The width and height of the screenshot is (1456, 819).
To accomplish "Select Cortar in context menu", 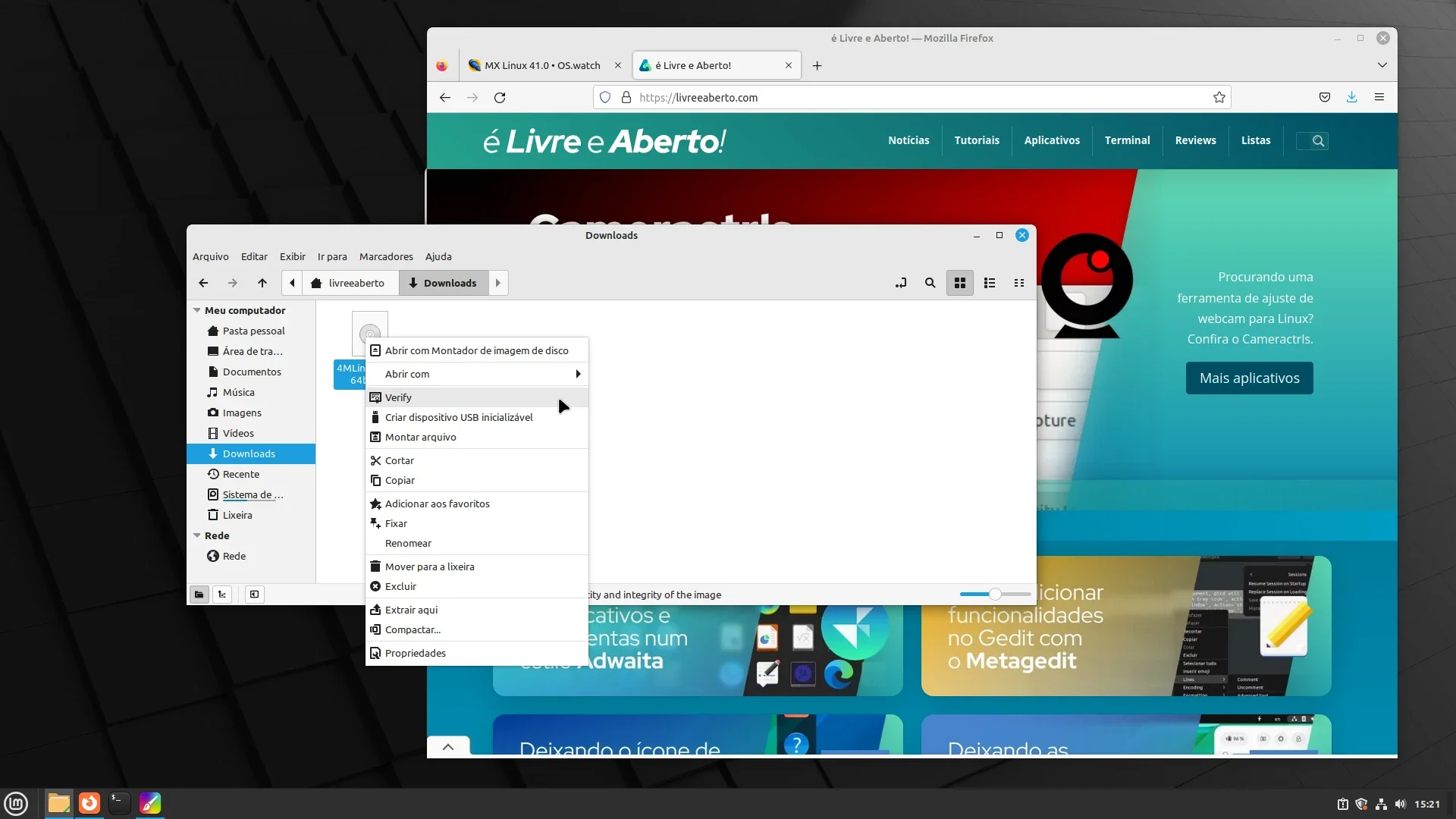I will point(477,460).
